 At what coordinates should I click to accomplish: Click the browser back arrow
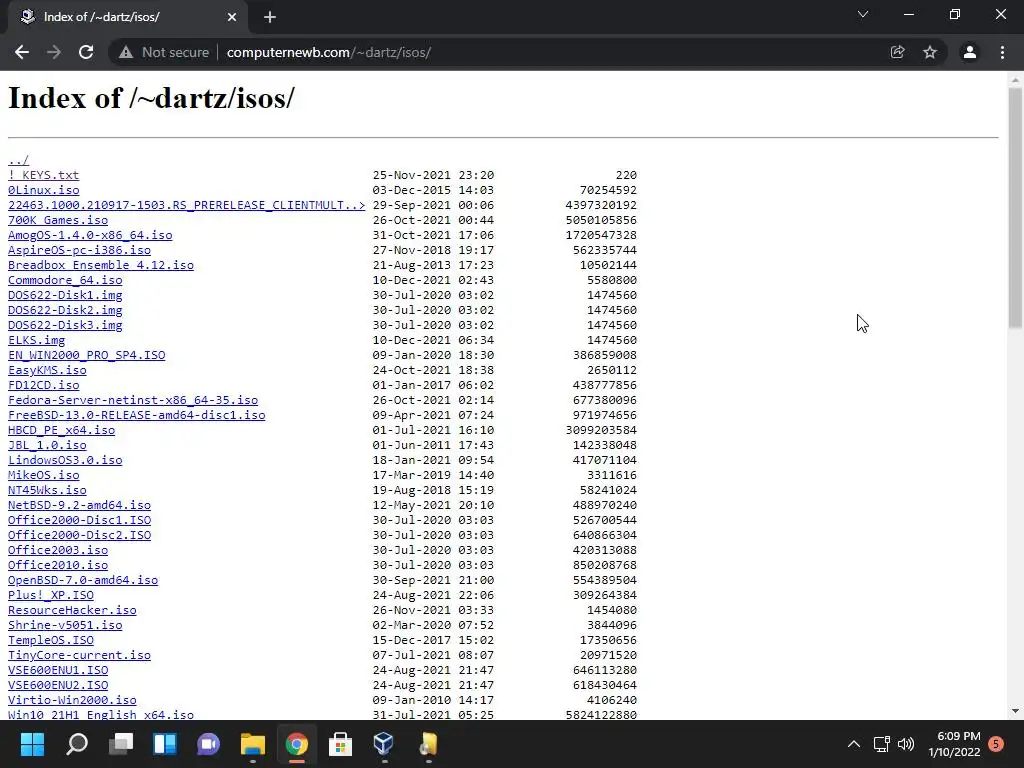[x=22, y=52]
